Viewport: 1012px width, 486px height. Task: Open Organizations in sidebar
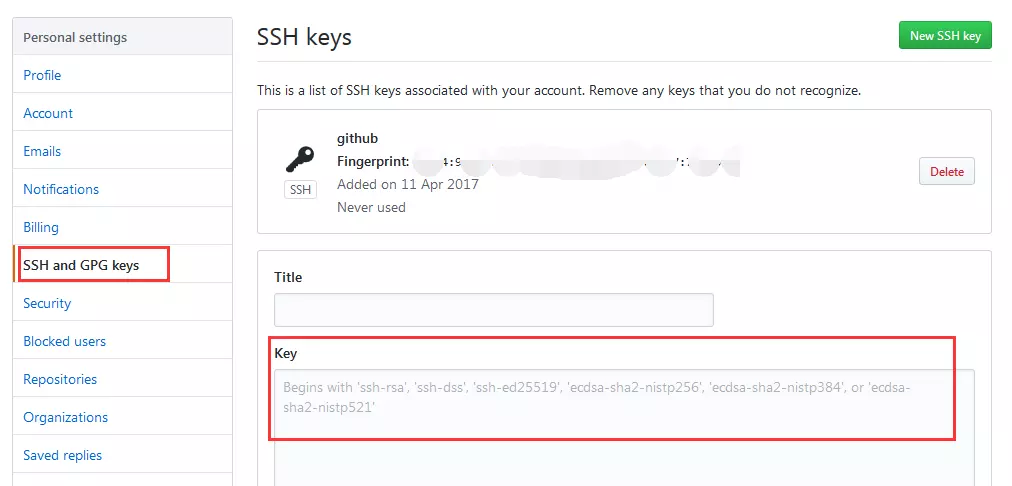[x=66, y=418]
